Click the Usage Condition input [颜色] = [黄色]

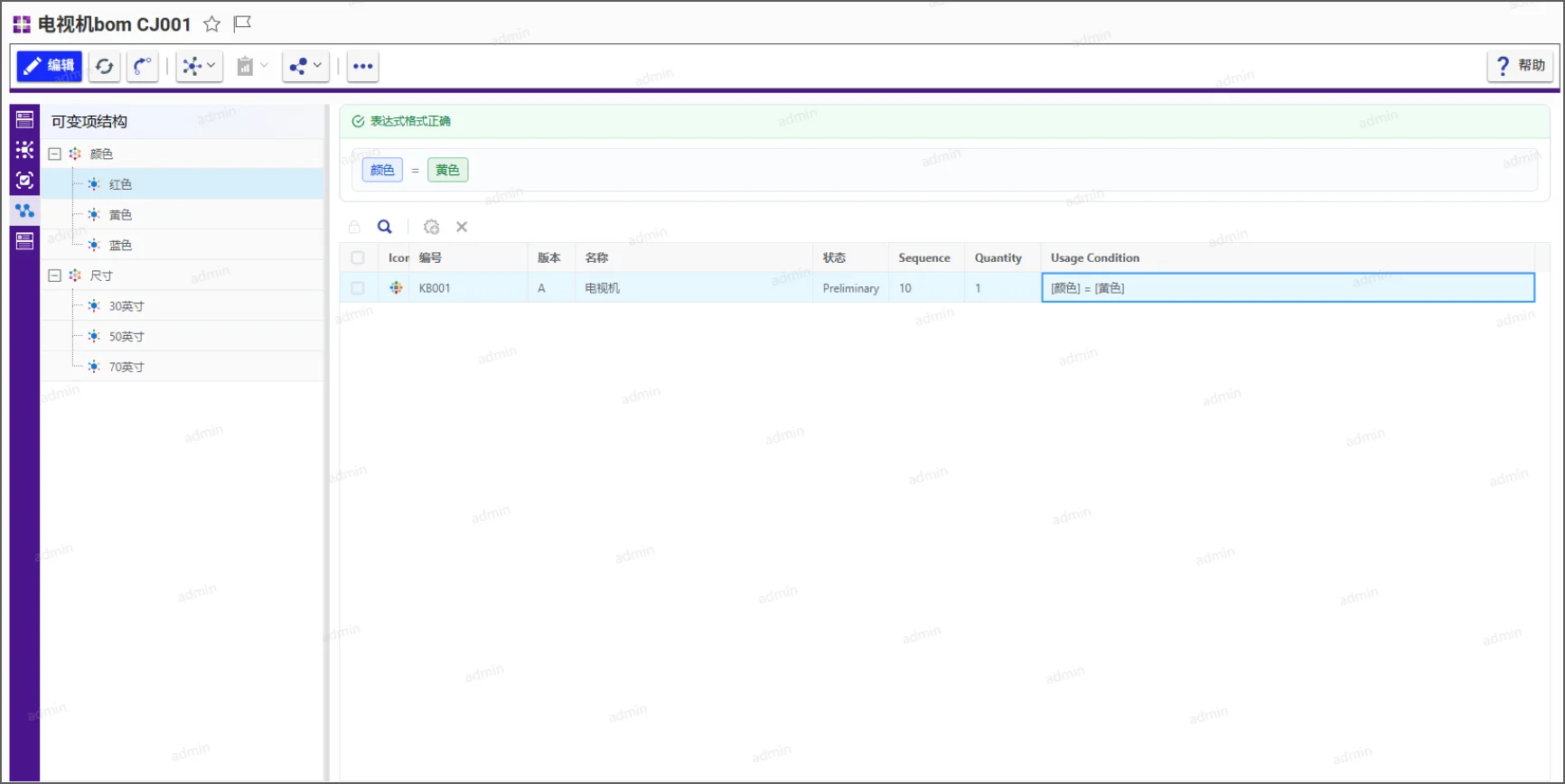coord(1288,288)
